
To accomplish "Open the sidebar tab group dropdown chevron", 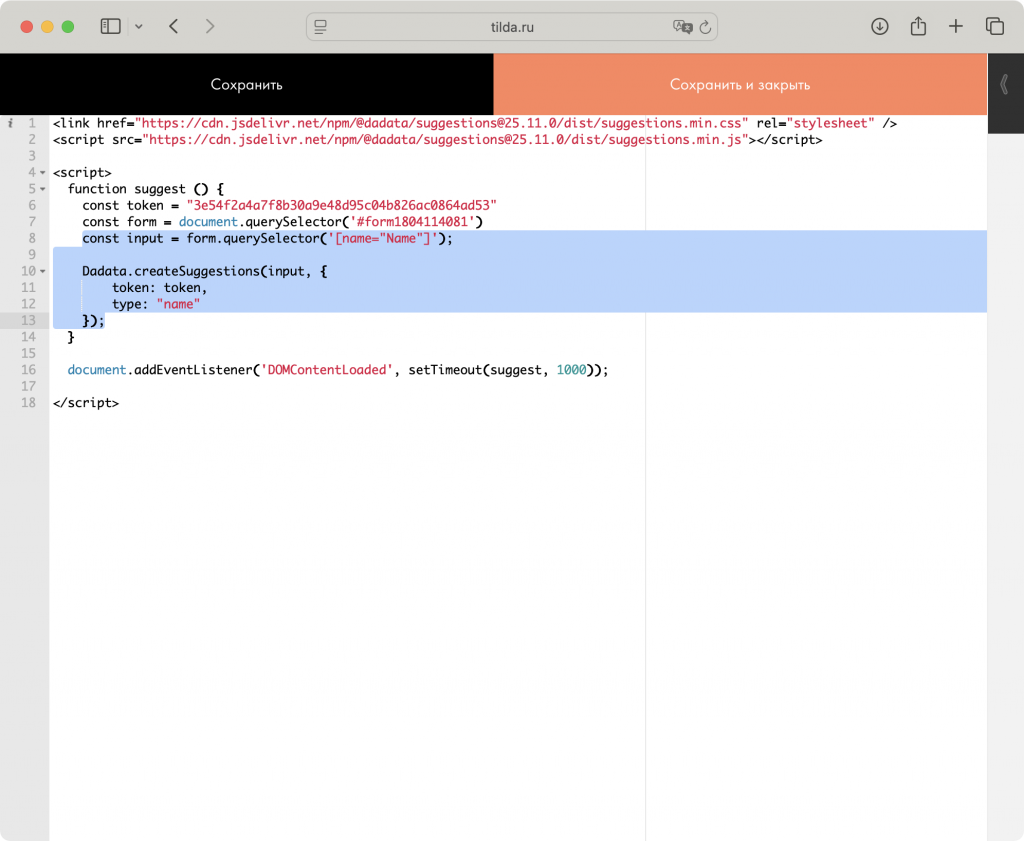I will (138, 27).
